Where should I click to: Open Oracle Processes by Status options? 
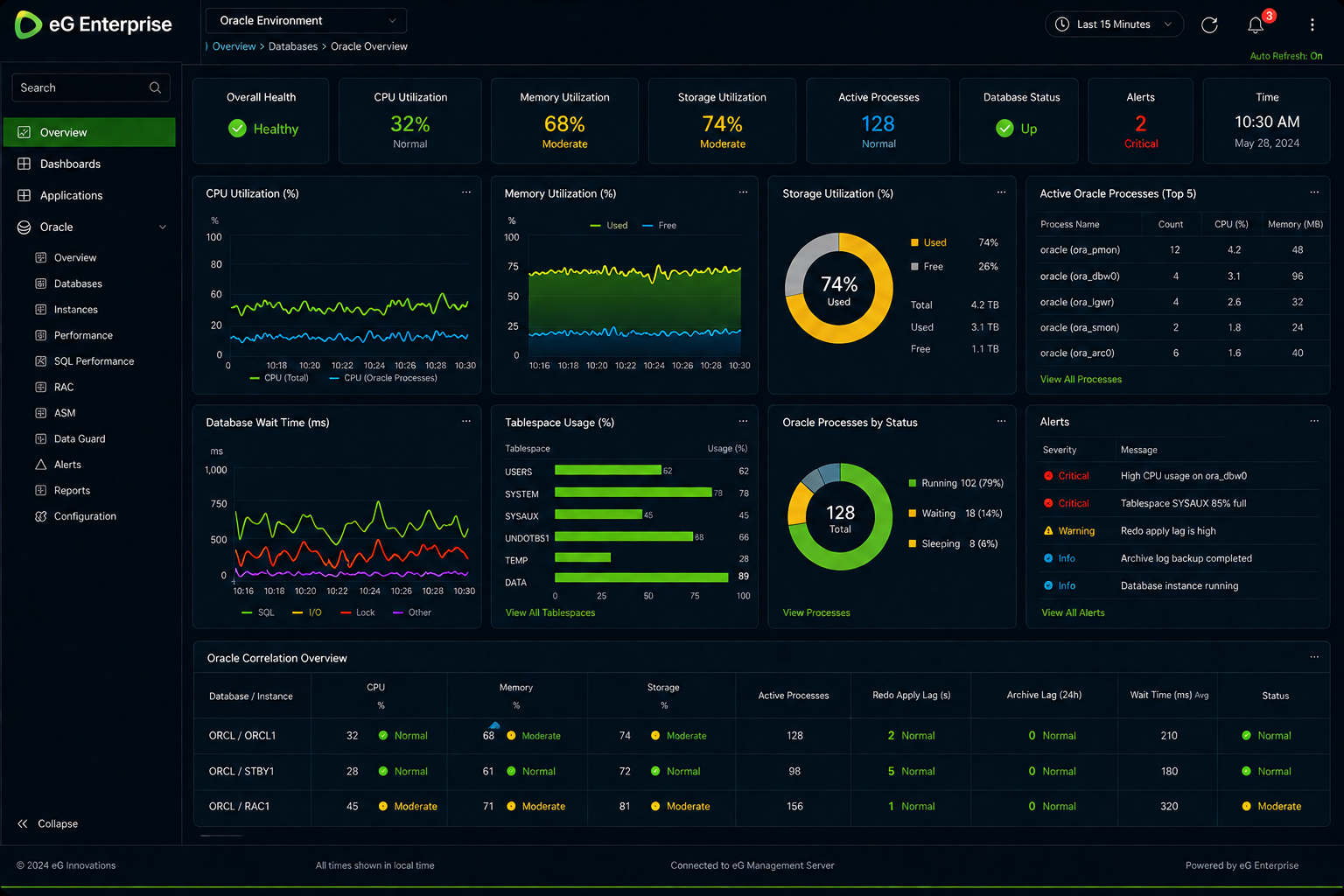click(x=1001, y=421)
